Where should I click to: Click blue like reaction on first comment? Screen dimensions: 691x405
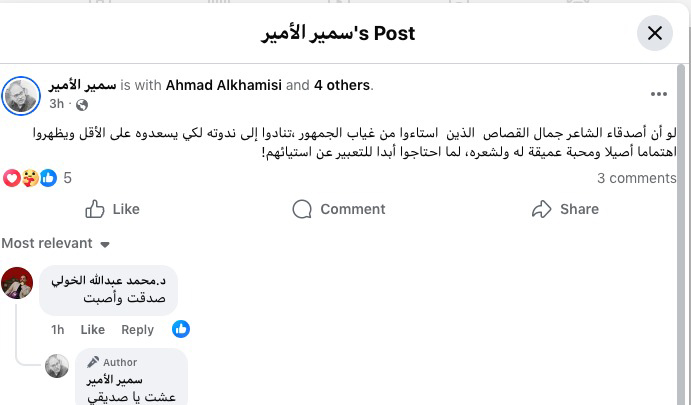pos(181,329)
